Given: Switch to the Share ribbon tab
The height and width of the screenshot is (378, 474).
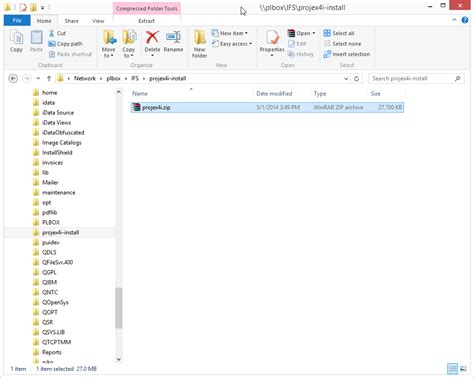Looking at the screenshot, I should point(71,21).
